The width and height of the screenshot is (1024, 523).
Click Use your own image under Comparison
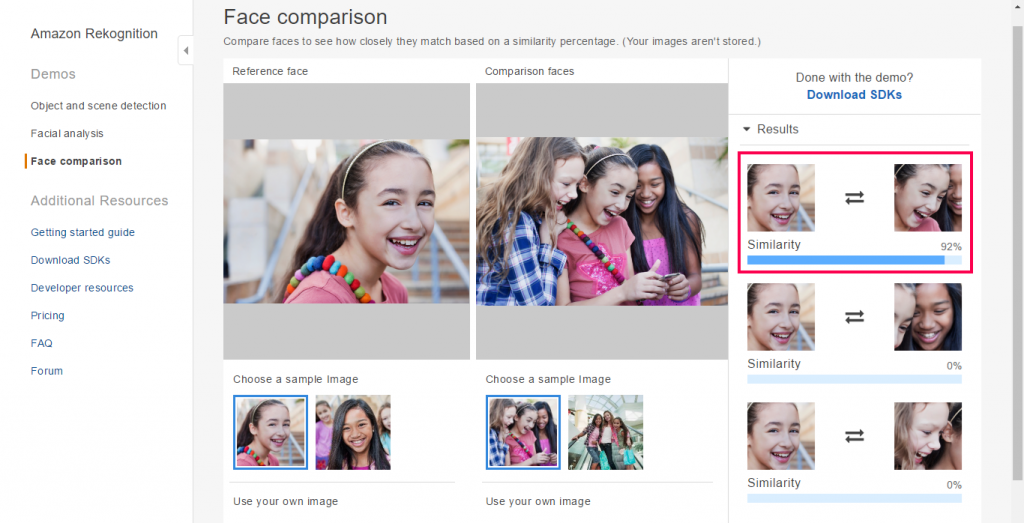click(538, 501)
